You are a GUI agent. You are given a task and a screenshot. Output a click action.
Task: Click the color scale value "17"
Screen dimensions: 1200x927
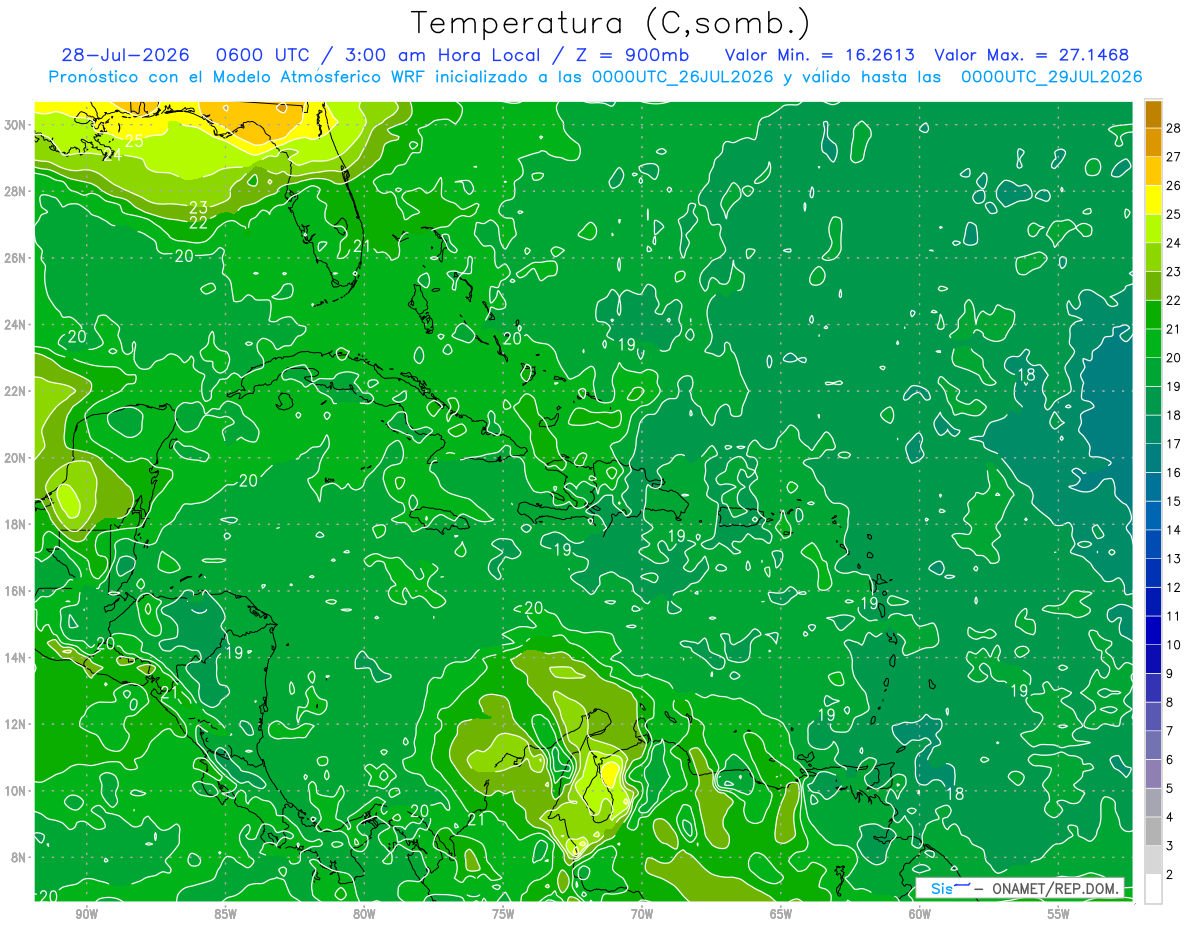pyautogui.click(x=1174, y=444)
